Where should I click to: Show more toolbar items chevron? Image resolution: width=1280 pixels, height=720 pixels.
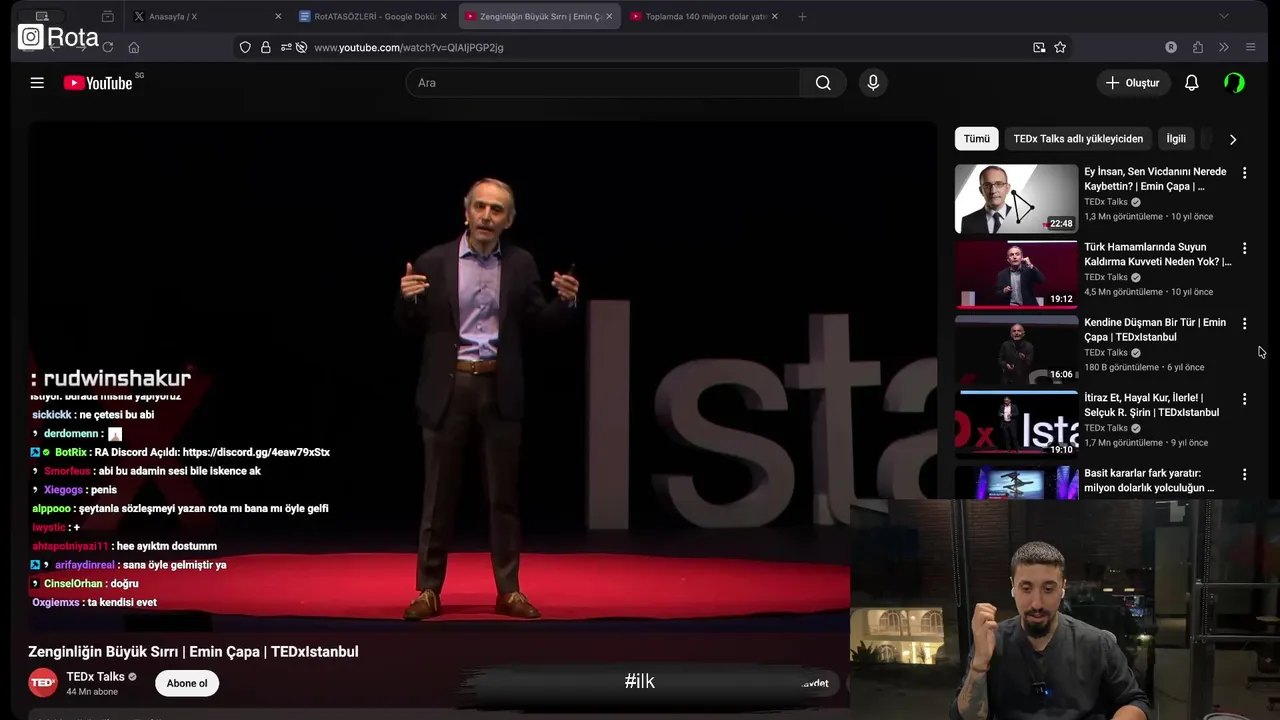click(x=1223, y=47)
